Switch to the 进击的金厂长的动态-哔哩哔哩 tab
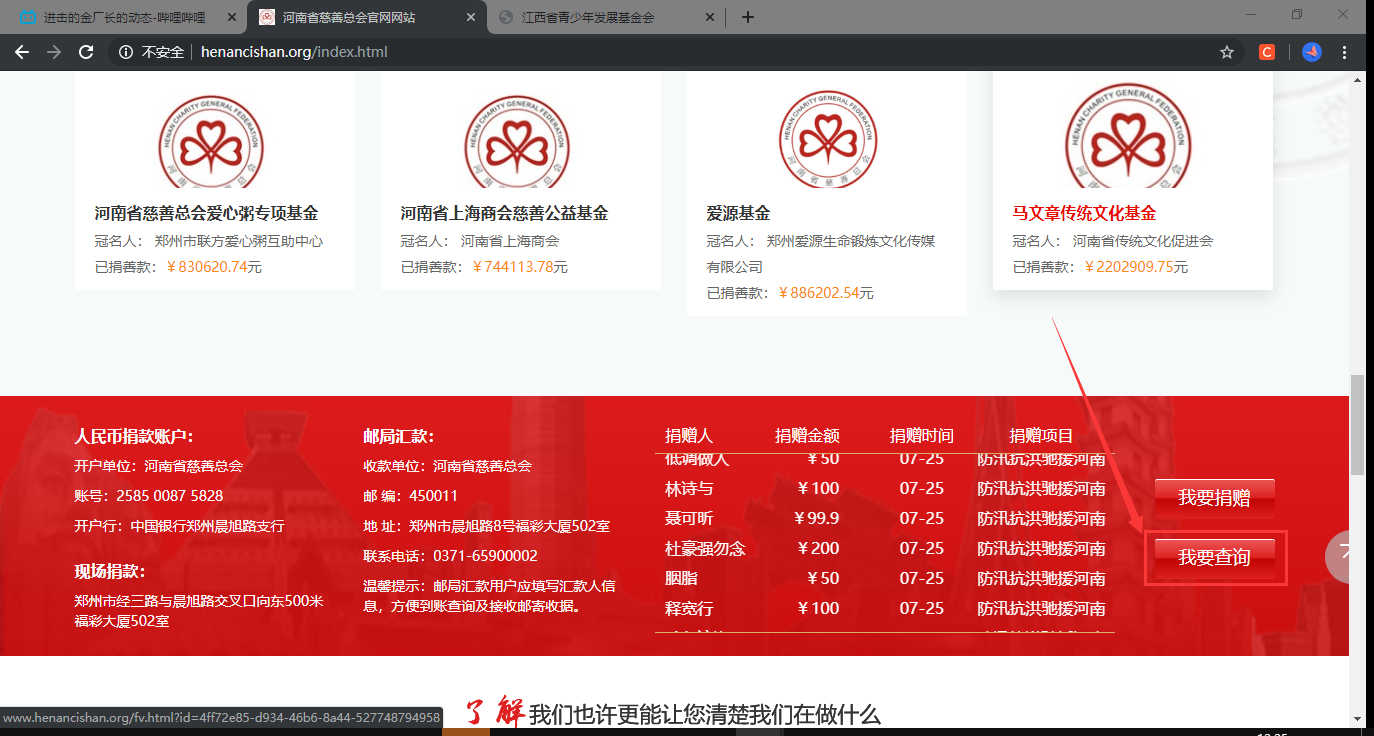Screen dimensions: 1374x736 pyautogui.click(x=127, y=17)
